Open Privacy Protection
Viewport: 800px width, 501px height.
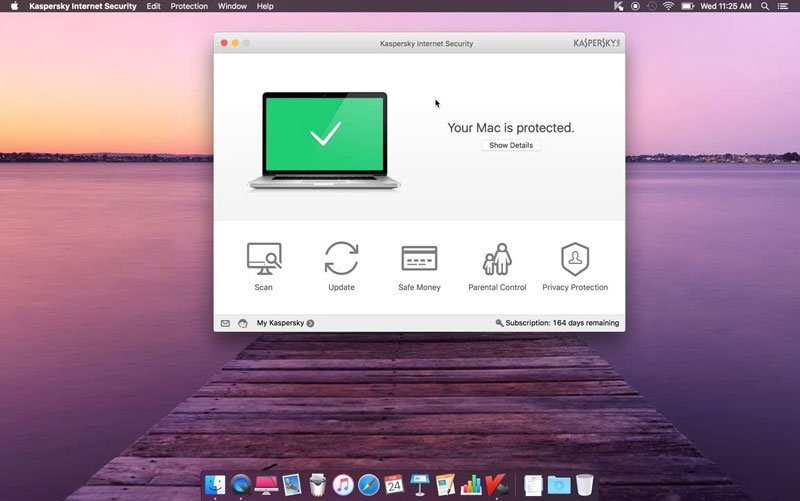575,267
